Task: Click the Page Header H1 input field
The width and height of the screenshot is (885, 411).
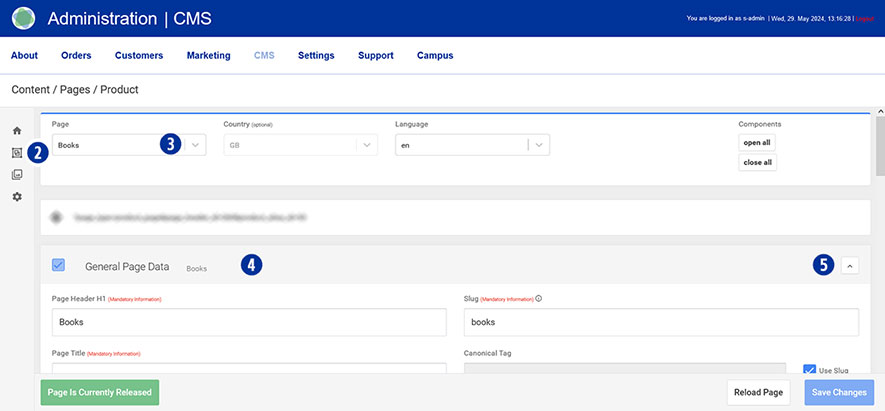Action: (x=248, y=322)
